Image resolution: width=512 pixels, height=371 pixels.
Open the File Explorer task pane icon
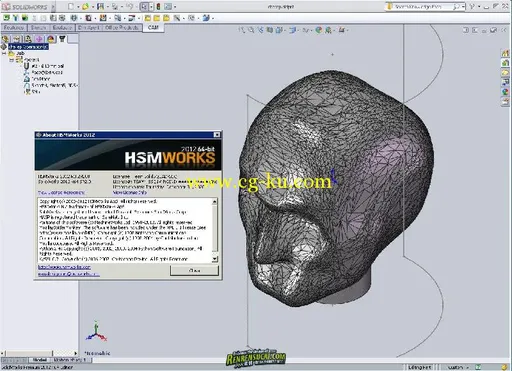coord(505,72)
